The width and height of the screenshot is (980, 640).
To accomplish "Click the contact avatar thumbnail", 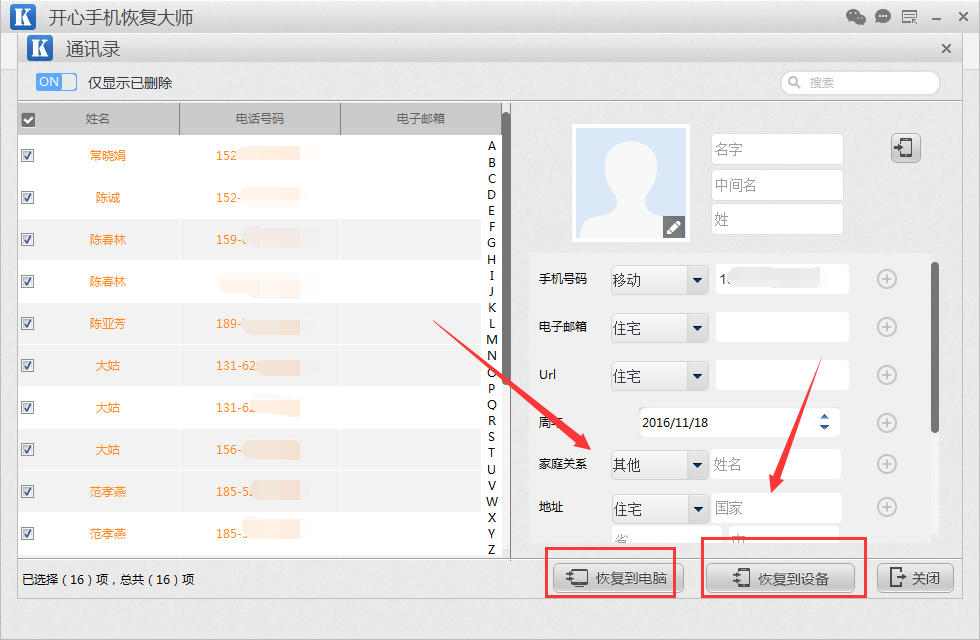I will coord(631,183).
